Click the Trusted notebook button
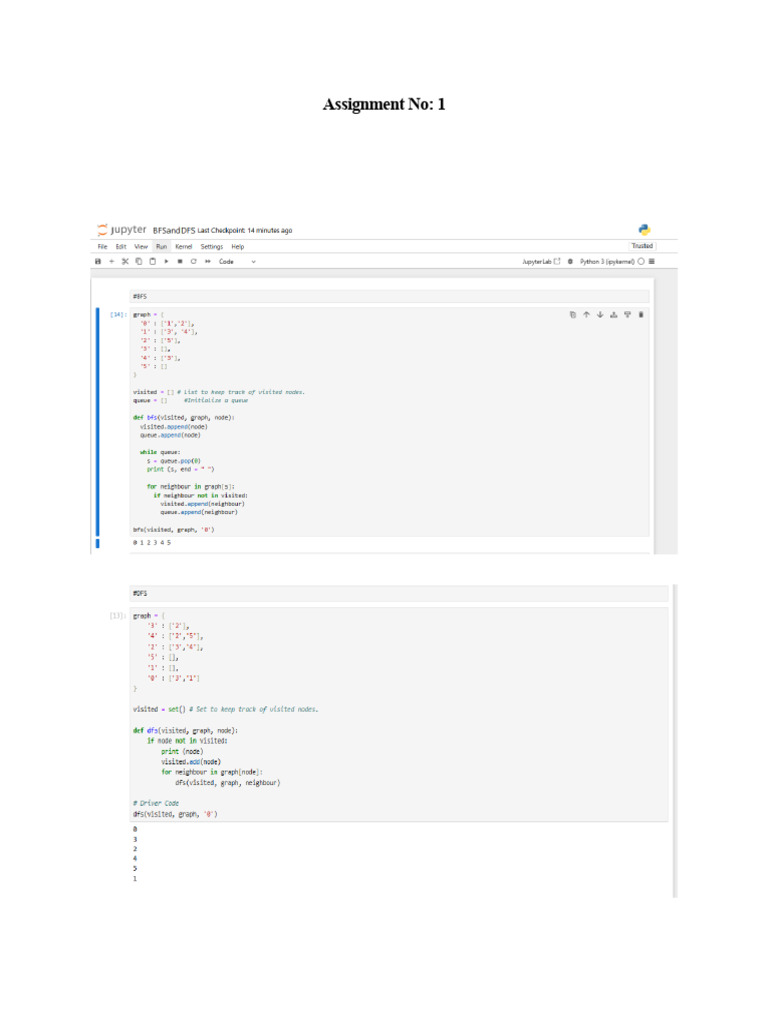768x1024 pixels. (642, 246)
